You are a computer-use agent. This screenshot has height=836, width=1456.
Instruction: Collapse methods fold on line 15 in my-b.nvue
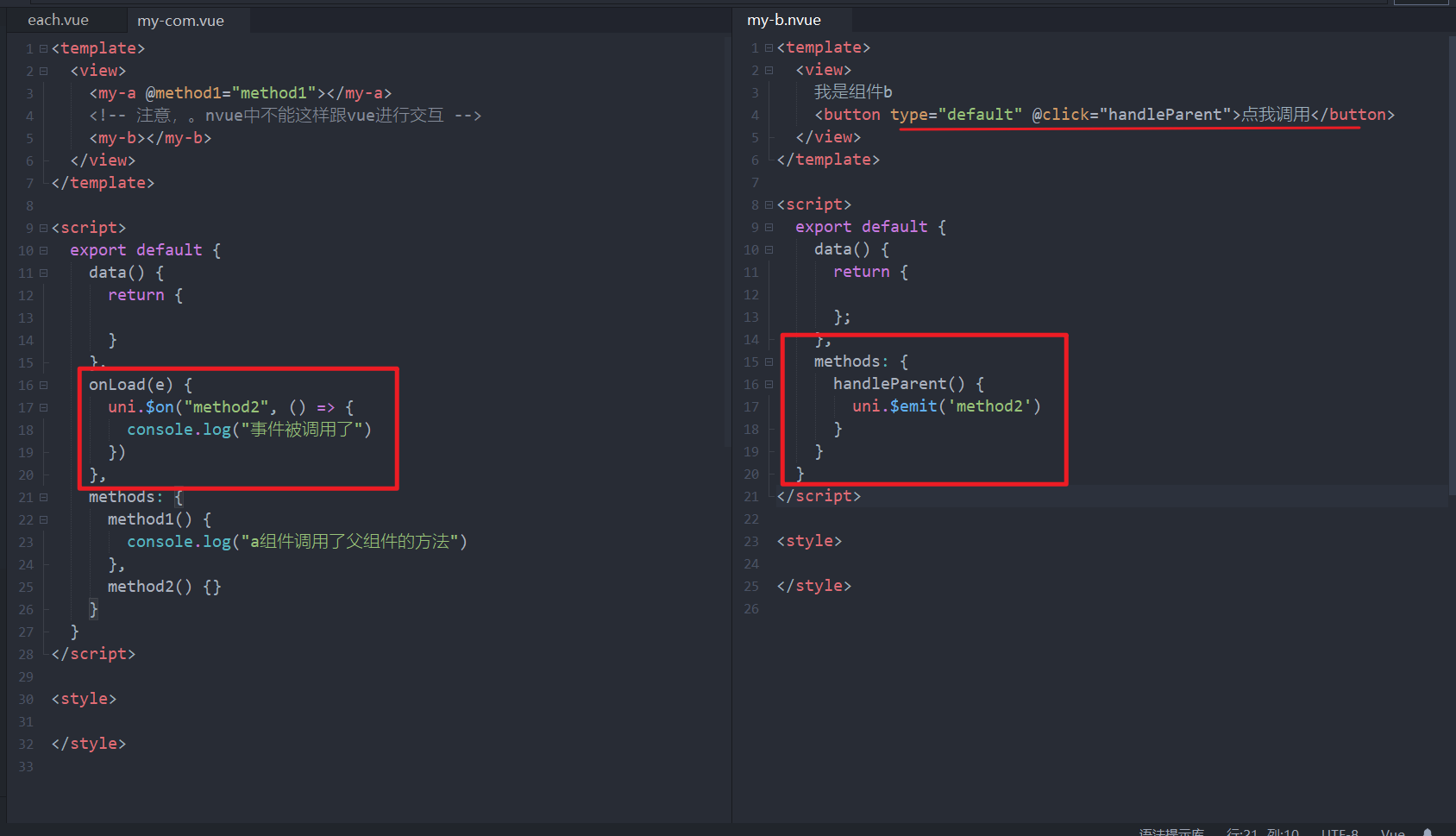769,362
